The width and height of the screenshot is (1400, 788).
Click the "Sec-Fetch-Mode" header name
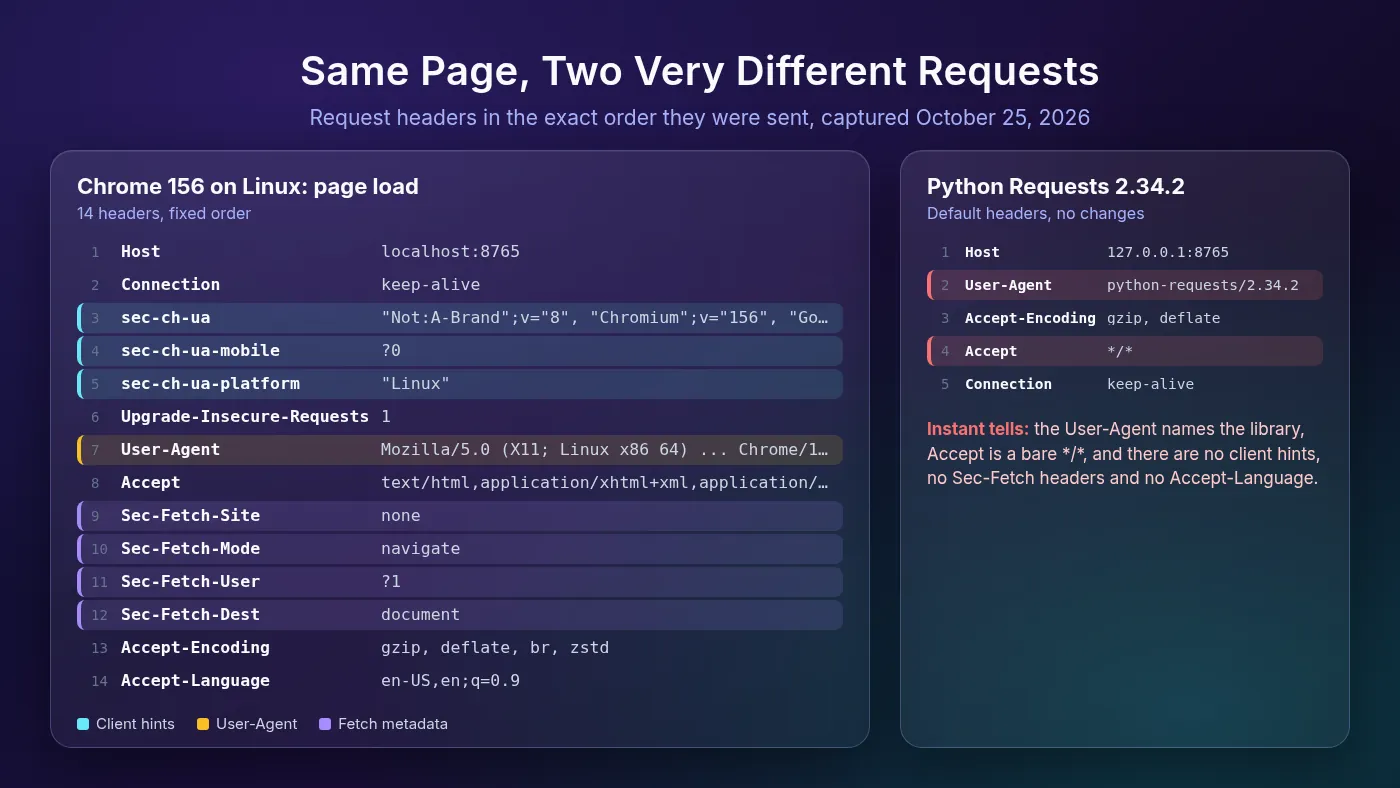coord(190,549)
